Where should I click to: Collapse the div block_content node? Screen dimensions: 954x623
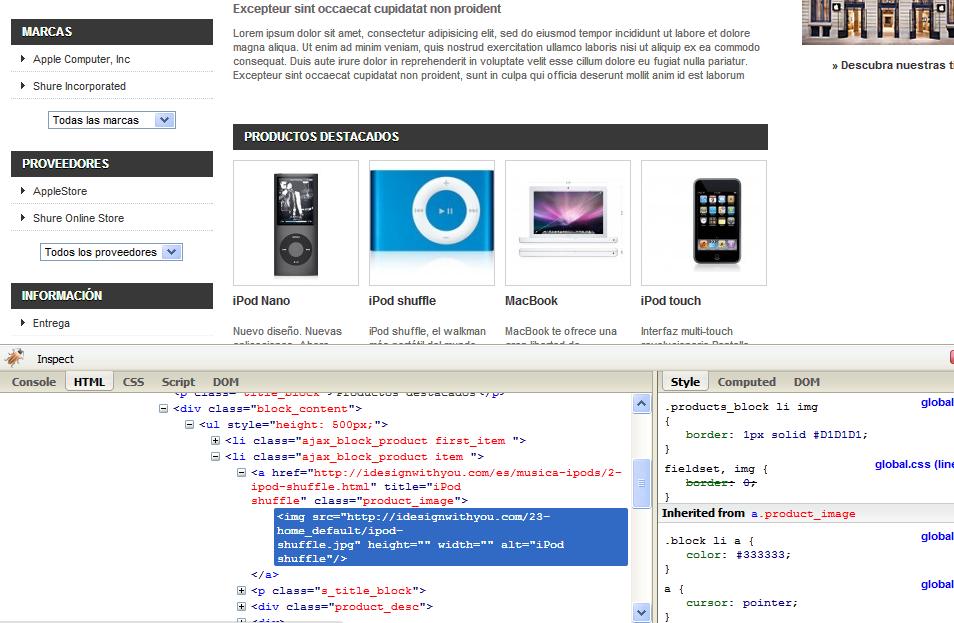[x=163, y=408]
